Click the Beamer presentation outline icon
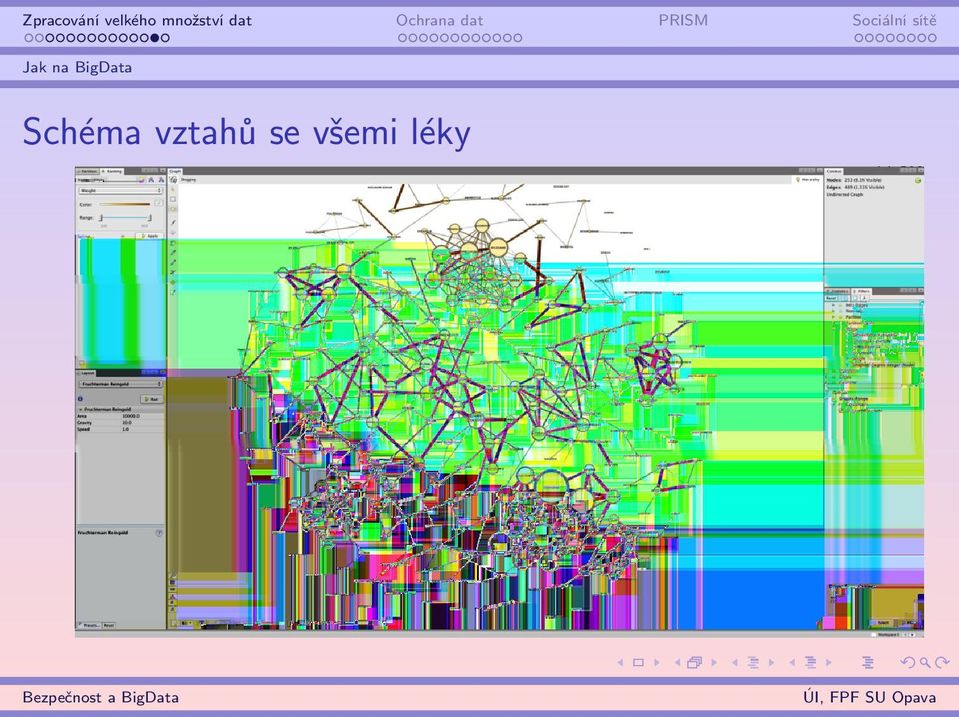This screenshot has width=959, height=717. tap(868, 663)
